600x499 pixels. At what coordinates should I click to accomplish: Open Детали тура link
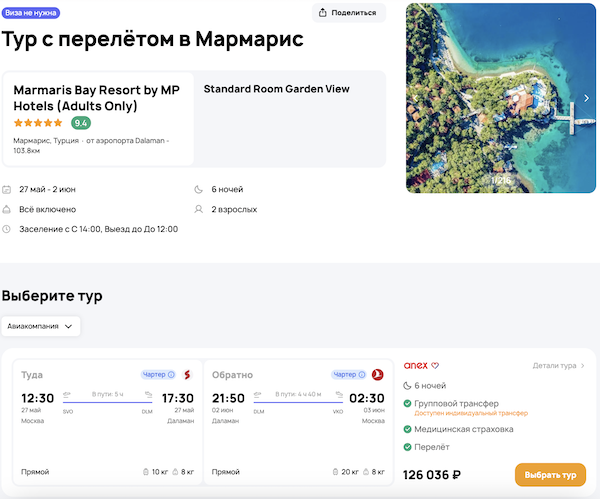click(559, 366)
